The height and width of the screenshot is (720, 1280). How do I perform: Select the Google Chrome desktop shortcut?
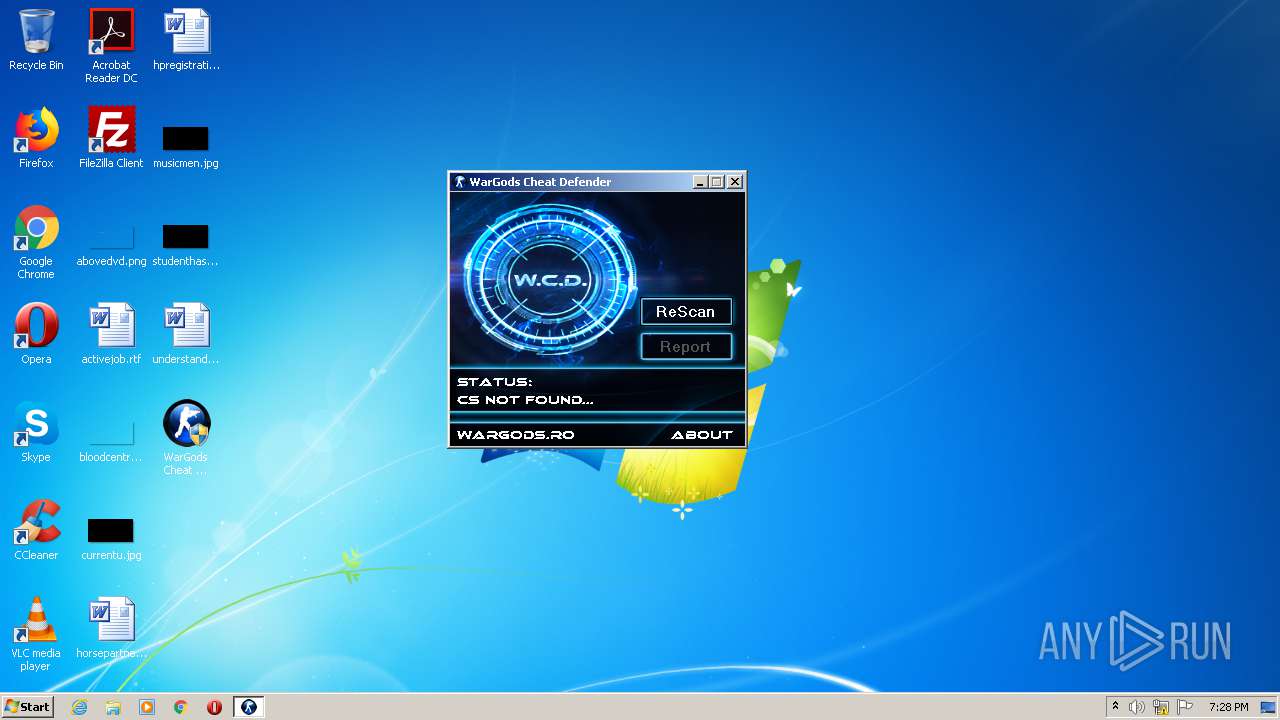point(36,242)
